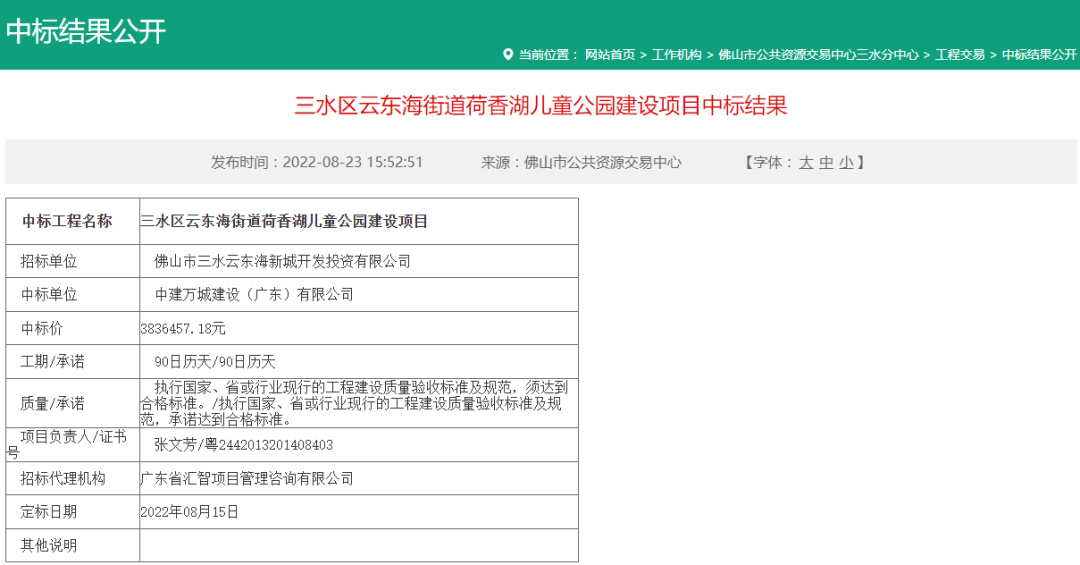This screenshot has height=565, width=1080.
Task: Click the red article title 三水区云东海街道荷香湖儿童公园建设项目中标结果
Action: [x=540, y=106]
